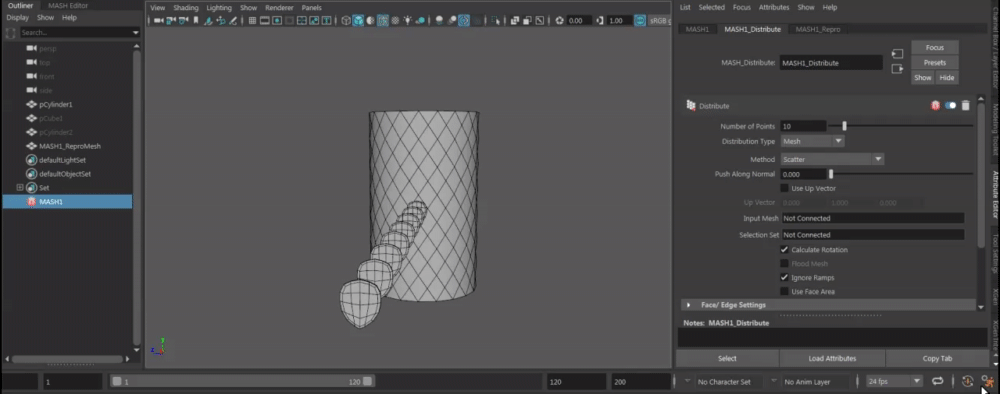The height and width of the screenshot is (394, 1000).
Task: Click the Wireframe display icon
Action: [346, 21]
